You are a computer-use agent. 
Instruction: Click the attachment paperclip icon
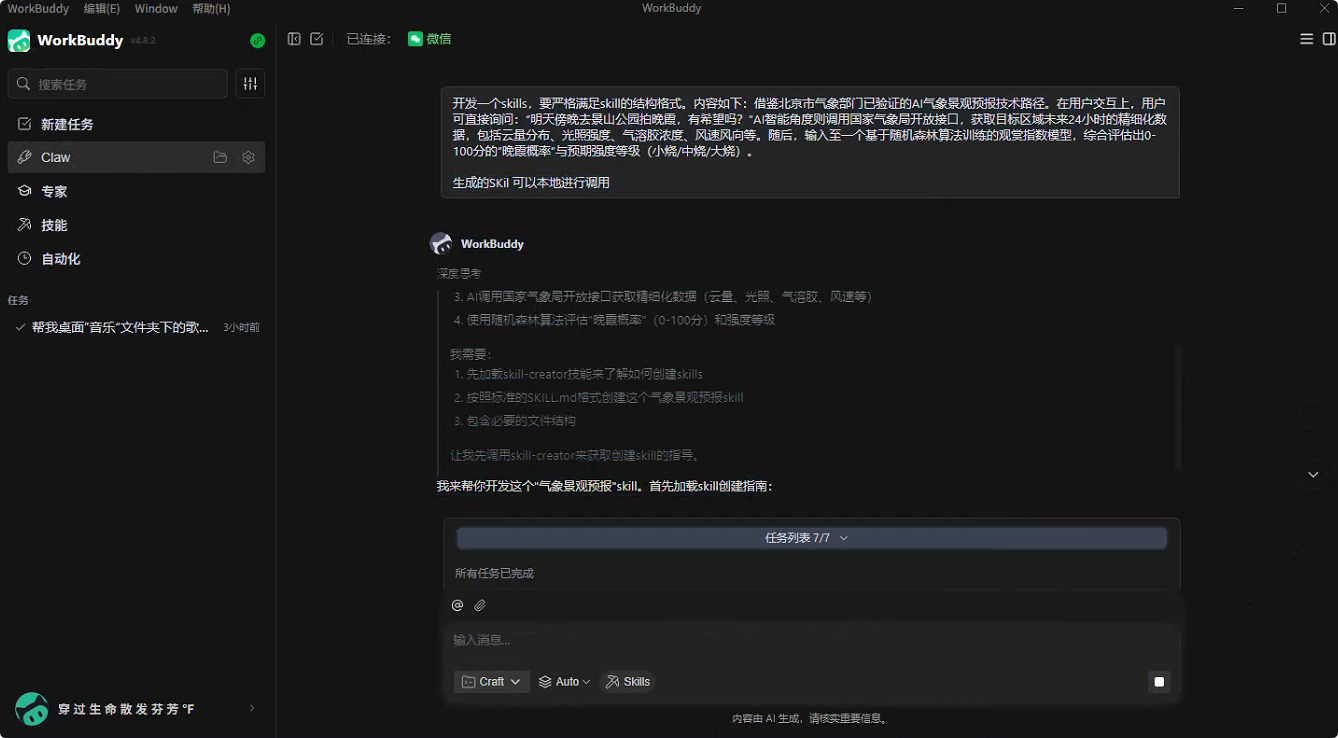480,605
